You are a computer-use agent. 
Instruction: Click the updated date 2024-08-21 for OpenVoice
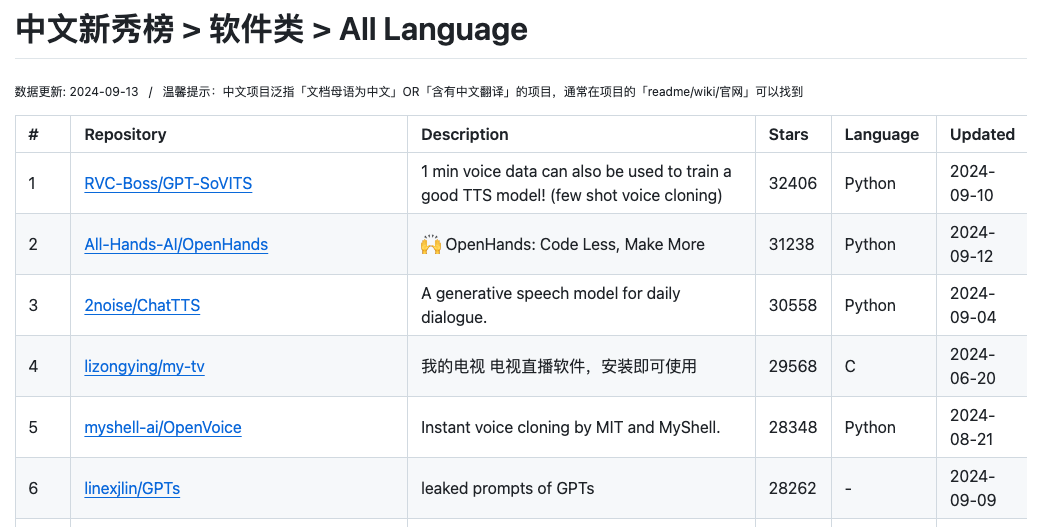(x=972, y=427)
